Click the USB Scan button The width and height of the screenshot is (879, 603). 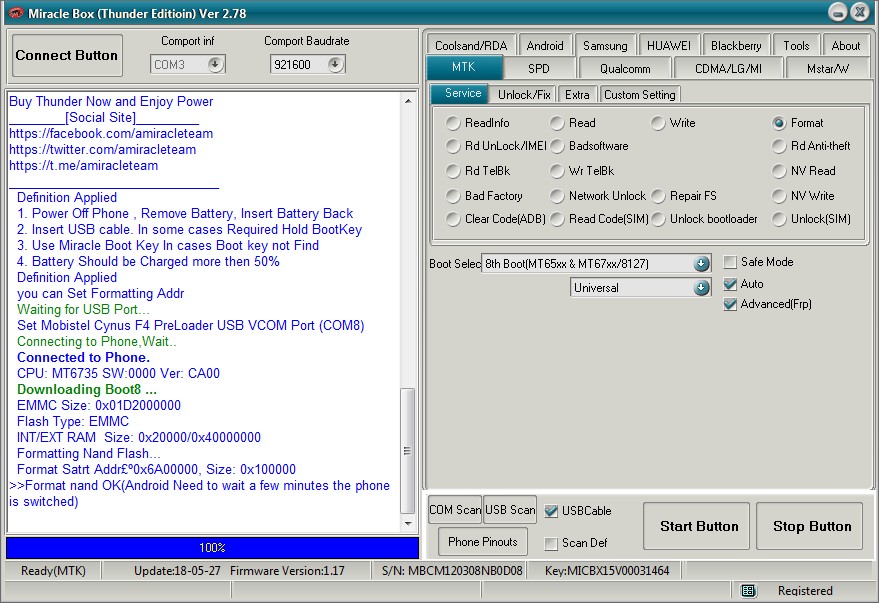(510, 510)
